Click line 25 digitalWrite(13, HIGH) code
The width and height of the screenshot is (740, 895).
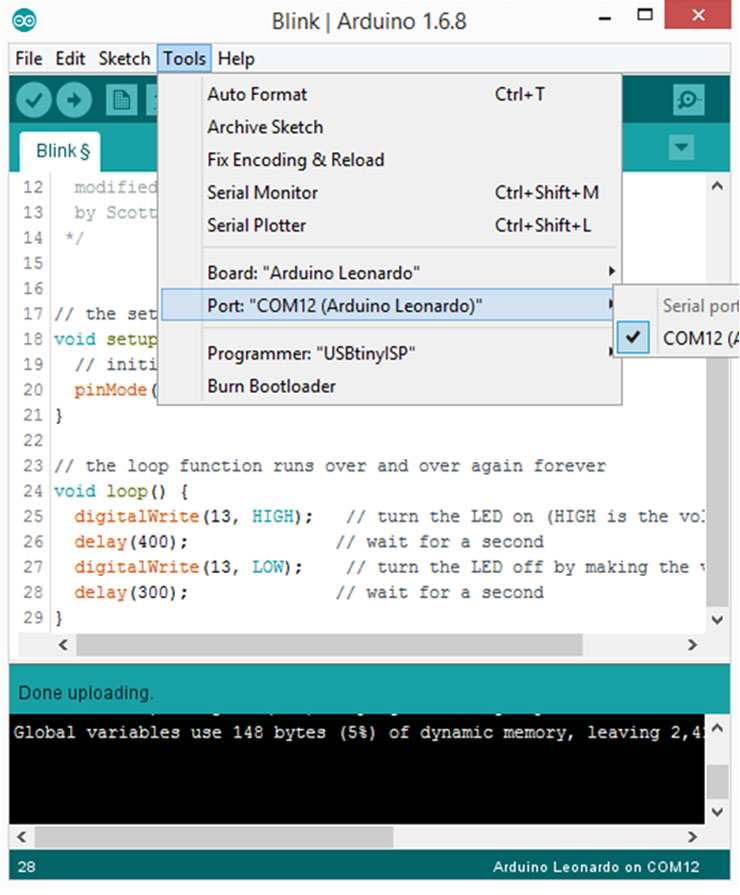point(194,517)
